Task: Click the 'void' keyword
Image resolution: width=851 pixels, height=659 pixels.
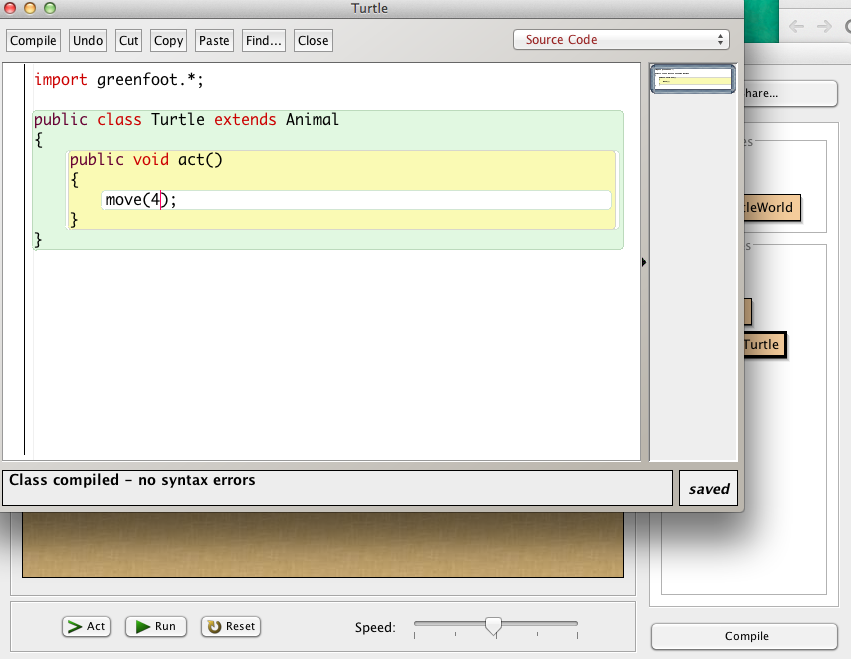Action: click(x=151, y=160)
